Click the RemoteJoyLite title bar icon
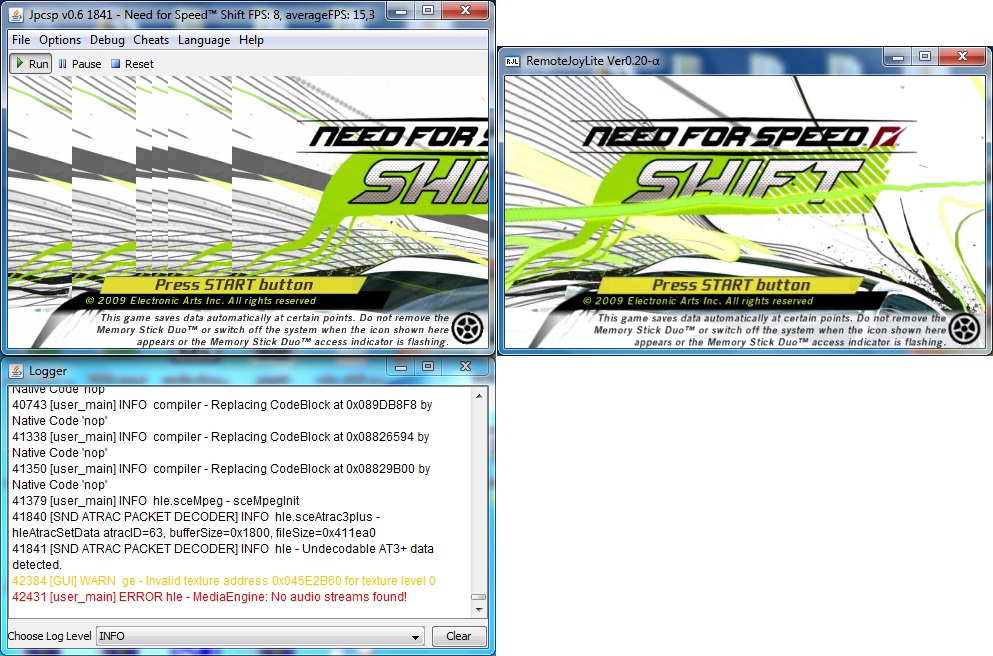This screenshot has height=656, width=993. 511,60
